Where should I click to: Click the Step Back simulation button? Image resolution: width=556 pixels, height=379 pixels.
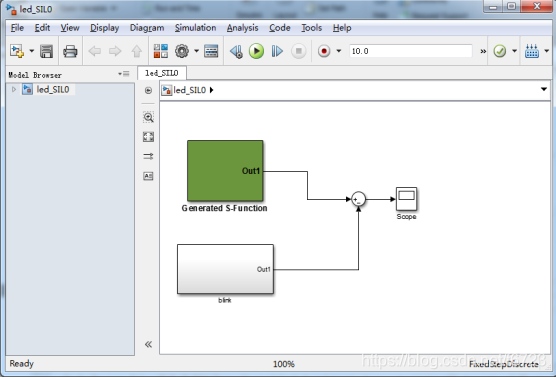pyautogui.click(x=236, y=51)
